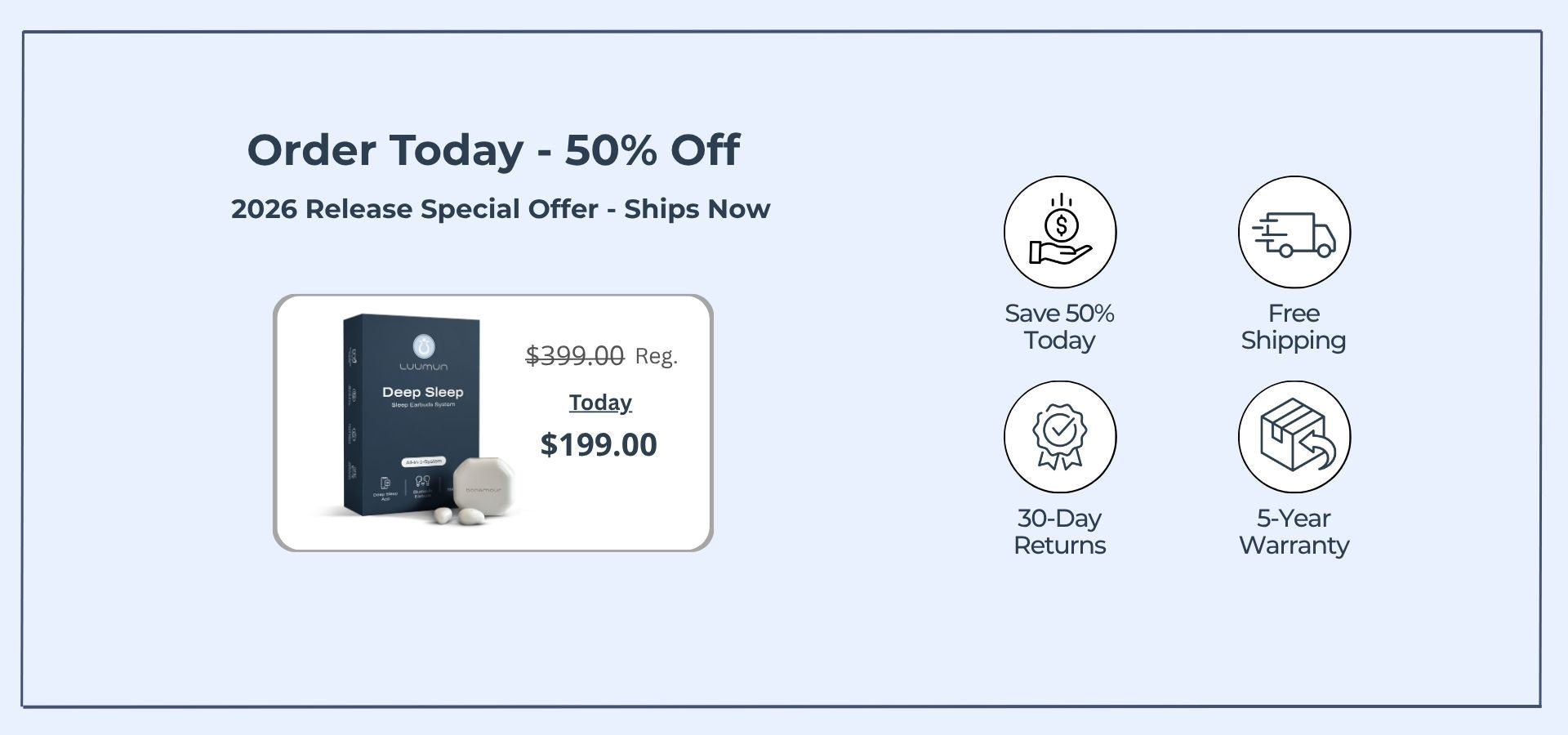Click the 30-Day Returns text label
The height and width of the screenshot is (735, 1568).
1059,532
